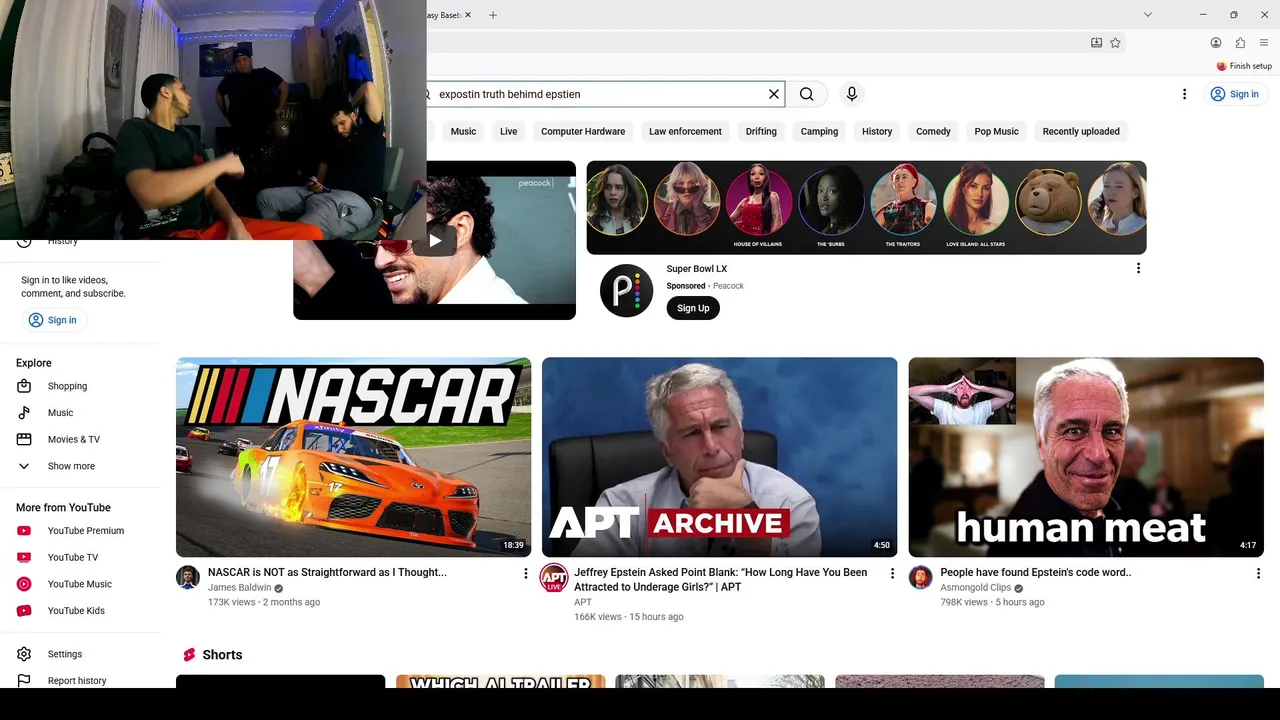Open options menu for Asmongold video
This screenshot has width=1280, height=720.
(x=1258, y=573)
